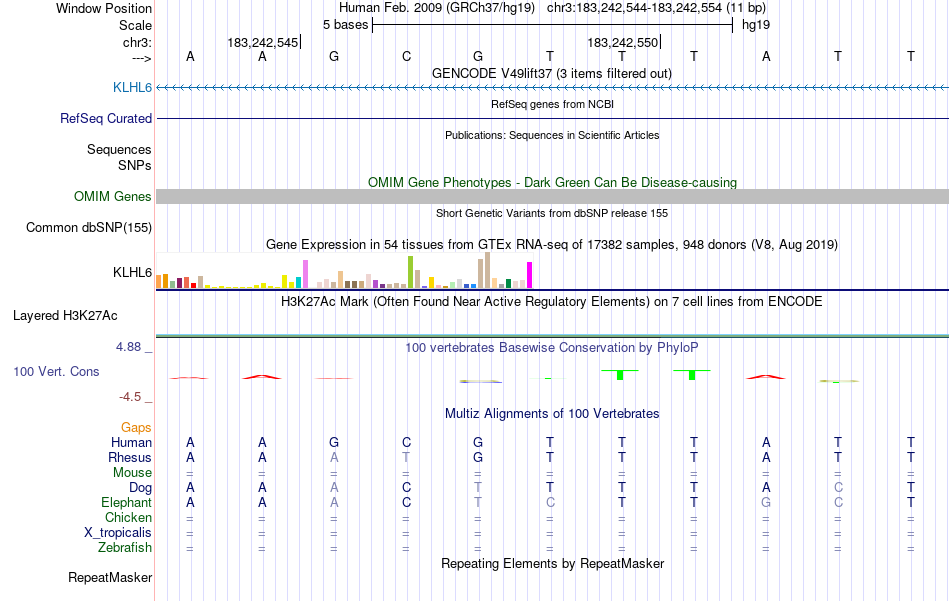Image resolution: width=950 pixels, height=601 pixels.
Task: Click the 100 Vert. Cons label
Action: click(56, 371)
